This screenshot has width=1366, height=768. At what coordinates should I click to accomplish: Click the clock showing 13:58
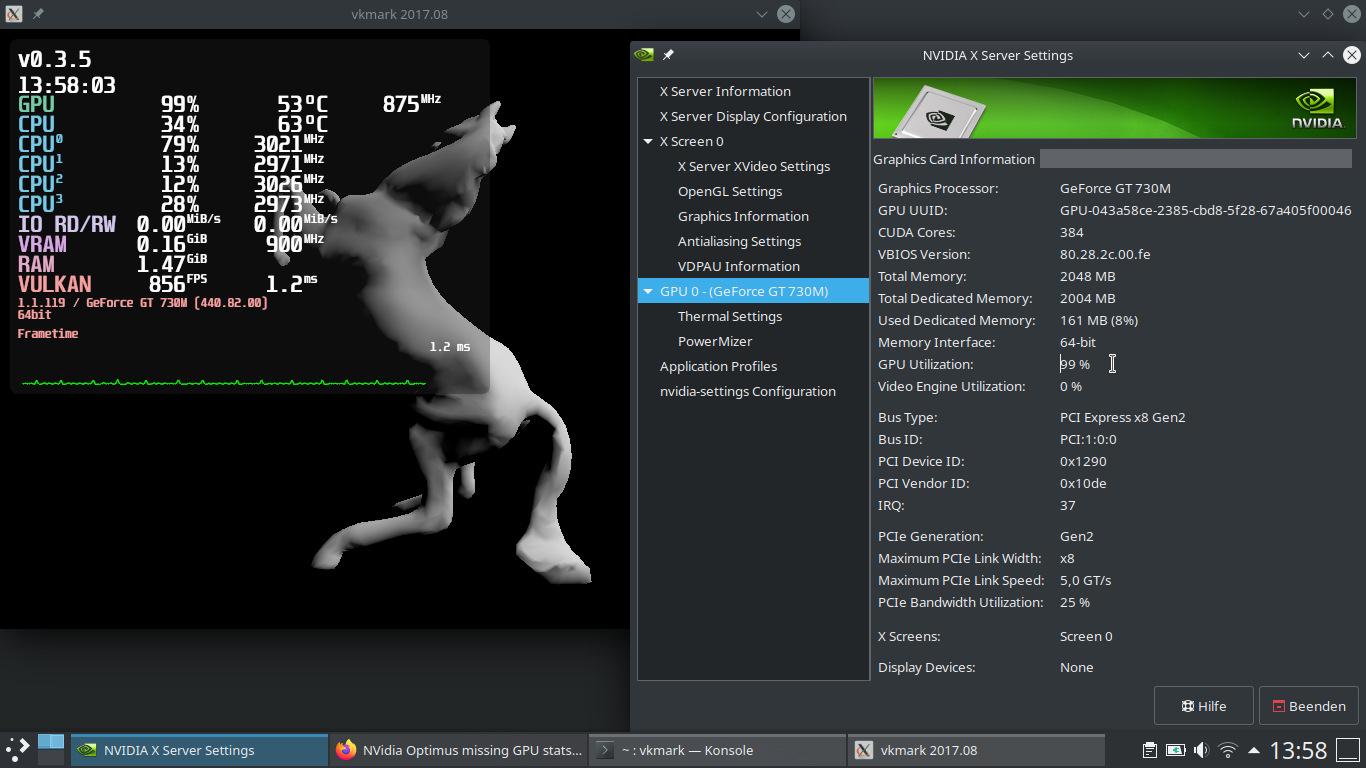(1297, 749)
